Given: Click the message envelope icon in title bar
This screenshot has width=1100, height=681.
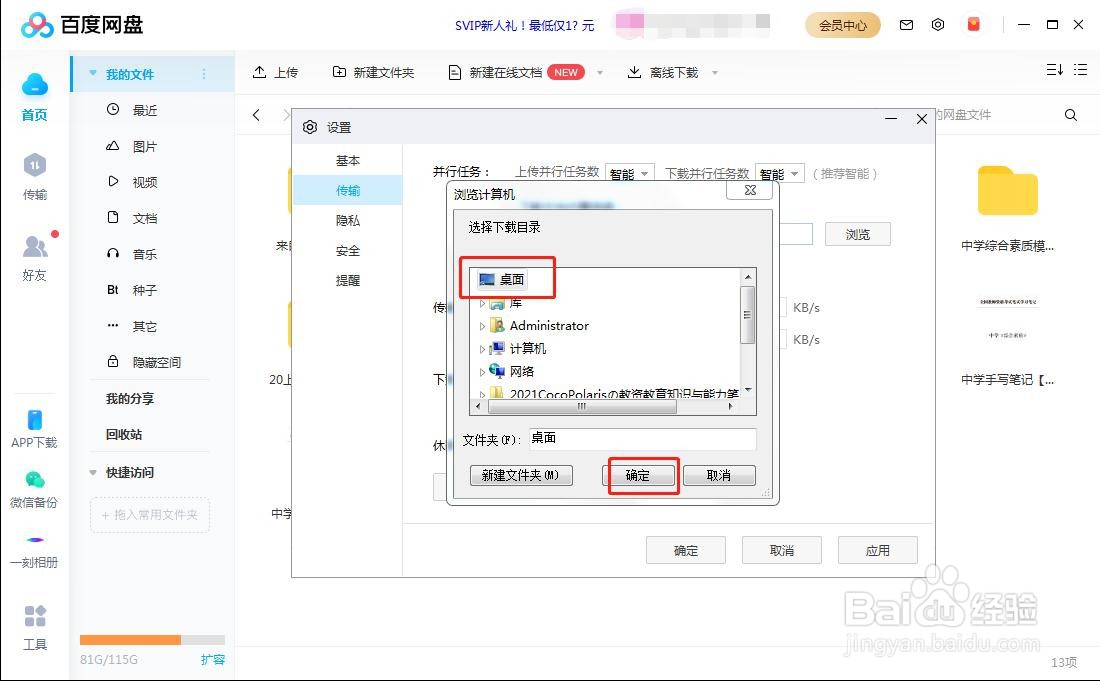Looking at the screenshot, I should point(906,25).
